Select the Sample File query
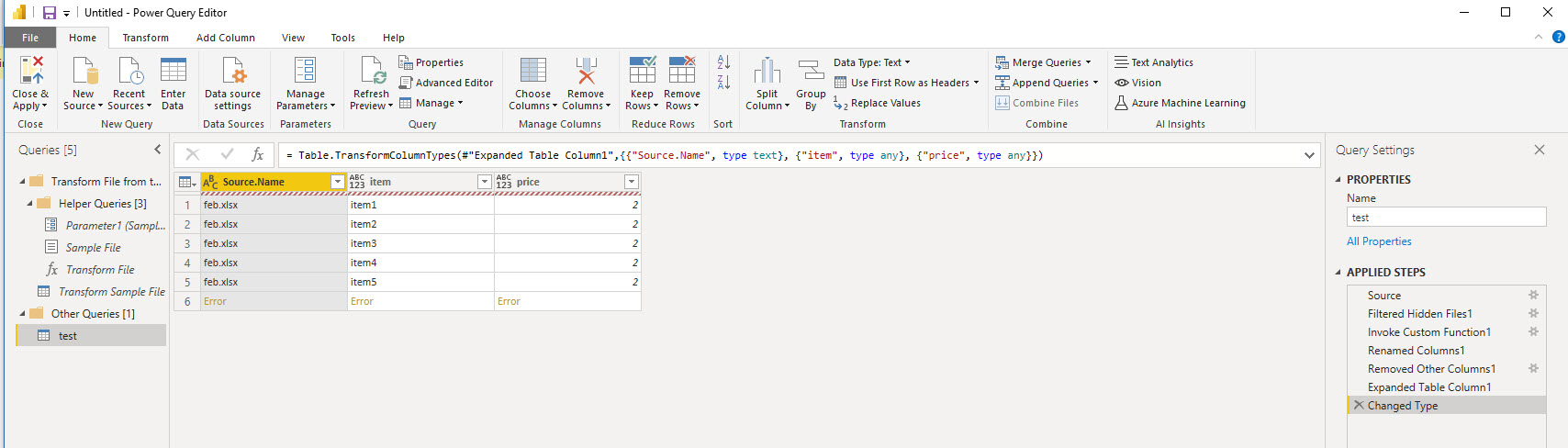The image size is (1568, 448). pos(91,248)
